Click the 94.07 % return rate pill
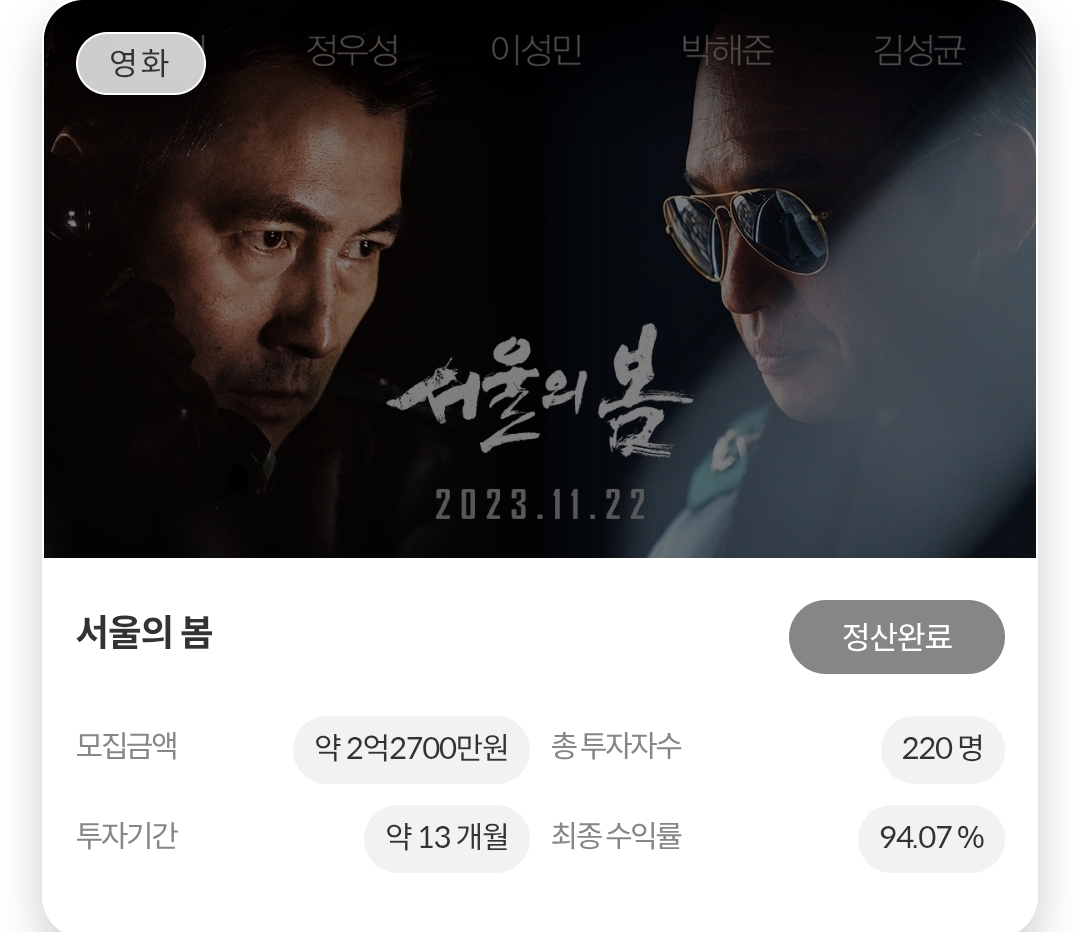Screen dimensions: 1080x932 [931, 838]
